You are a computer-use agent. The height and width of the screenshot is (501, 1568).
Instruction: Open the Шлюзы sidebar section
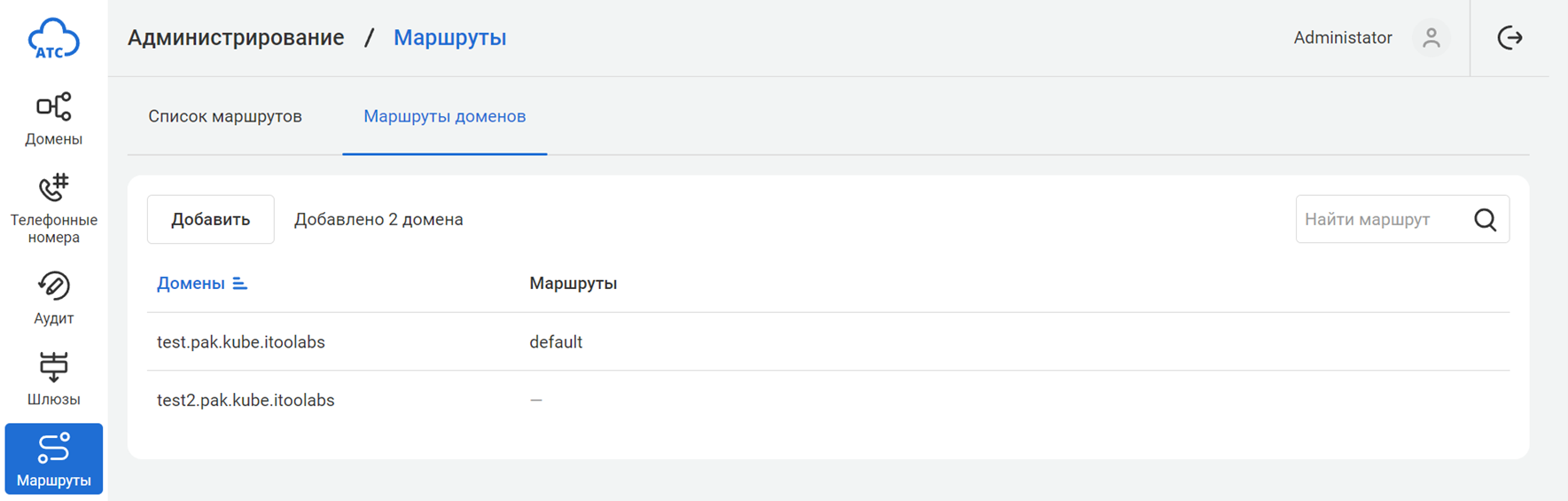pos(53,379)
